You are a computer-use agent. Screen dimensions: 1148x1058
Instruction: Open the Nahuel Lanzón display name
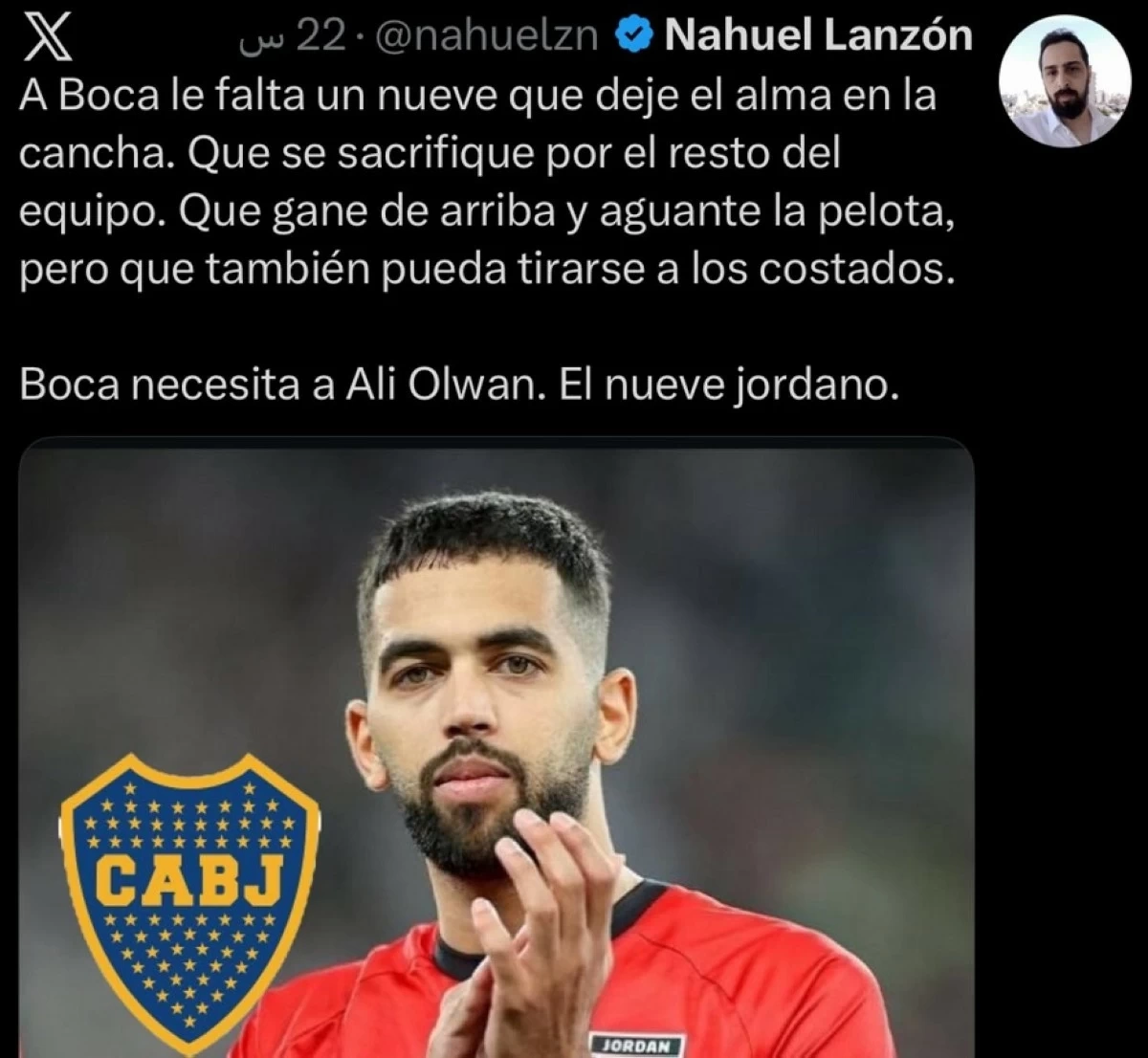(818, 37)
